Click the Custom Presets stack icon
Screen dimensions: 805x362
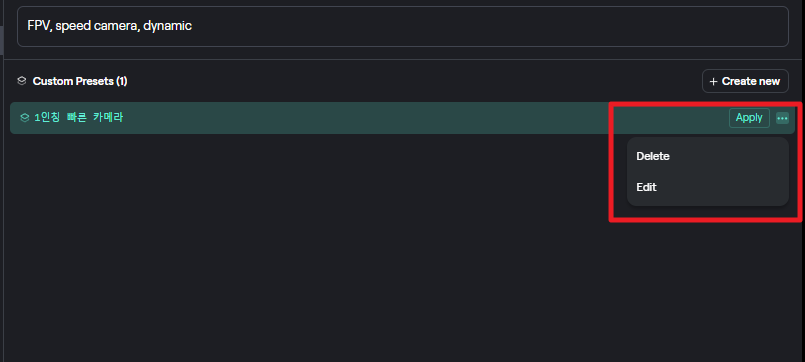click(22, 81)
